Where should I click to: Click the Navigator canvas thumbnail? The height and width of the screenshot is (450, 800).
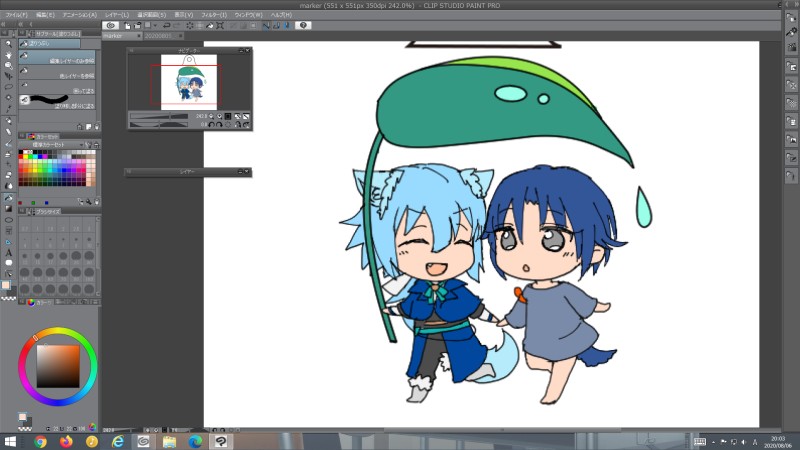[x=189, y=82]
